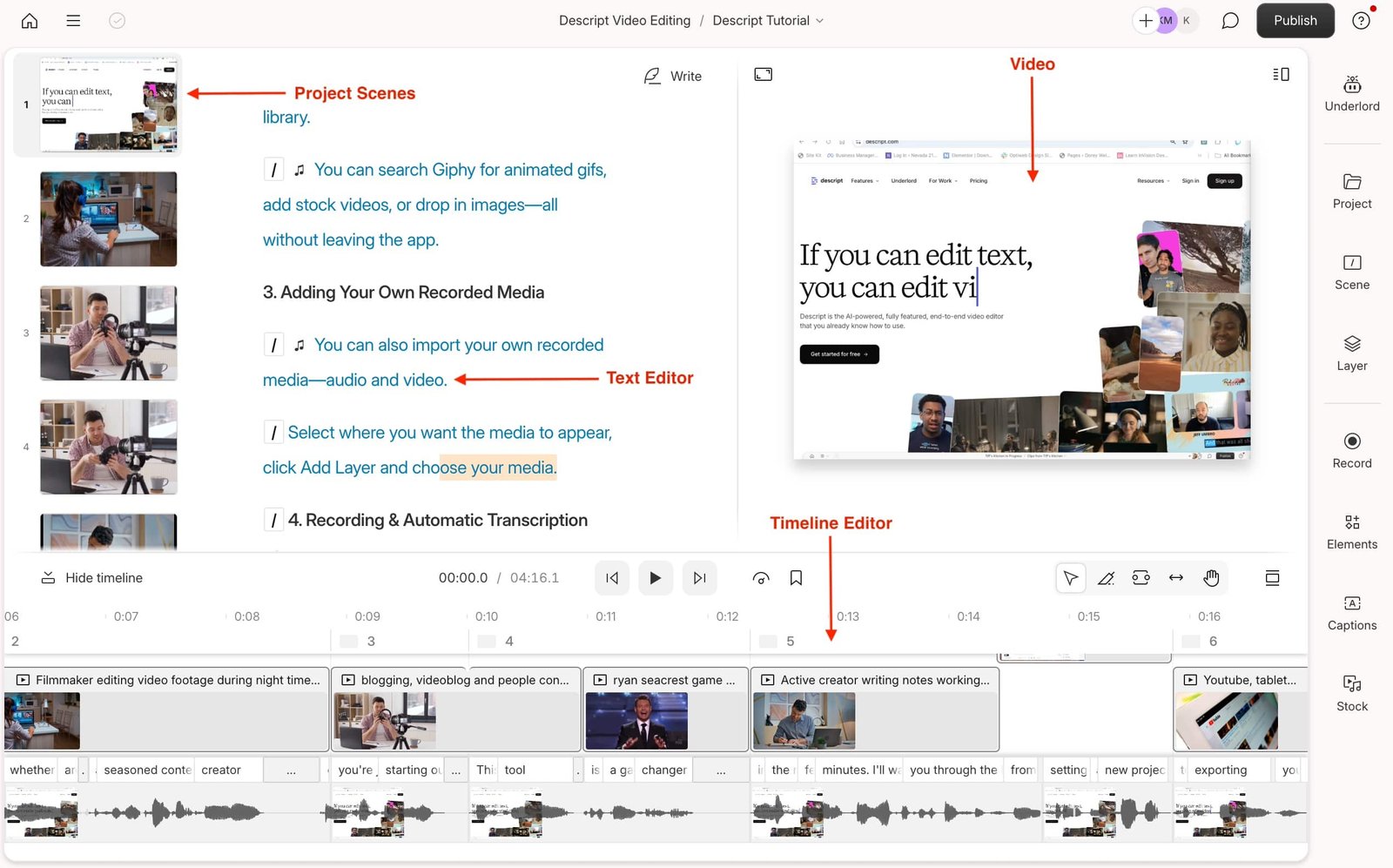Open the Captions panel
Viewport: 1393px width, 868px height.
(1351, 613)
